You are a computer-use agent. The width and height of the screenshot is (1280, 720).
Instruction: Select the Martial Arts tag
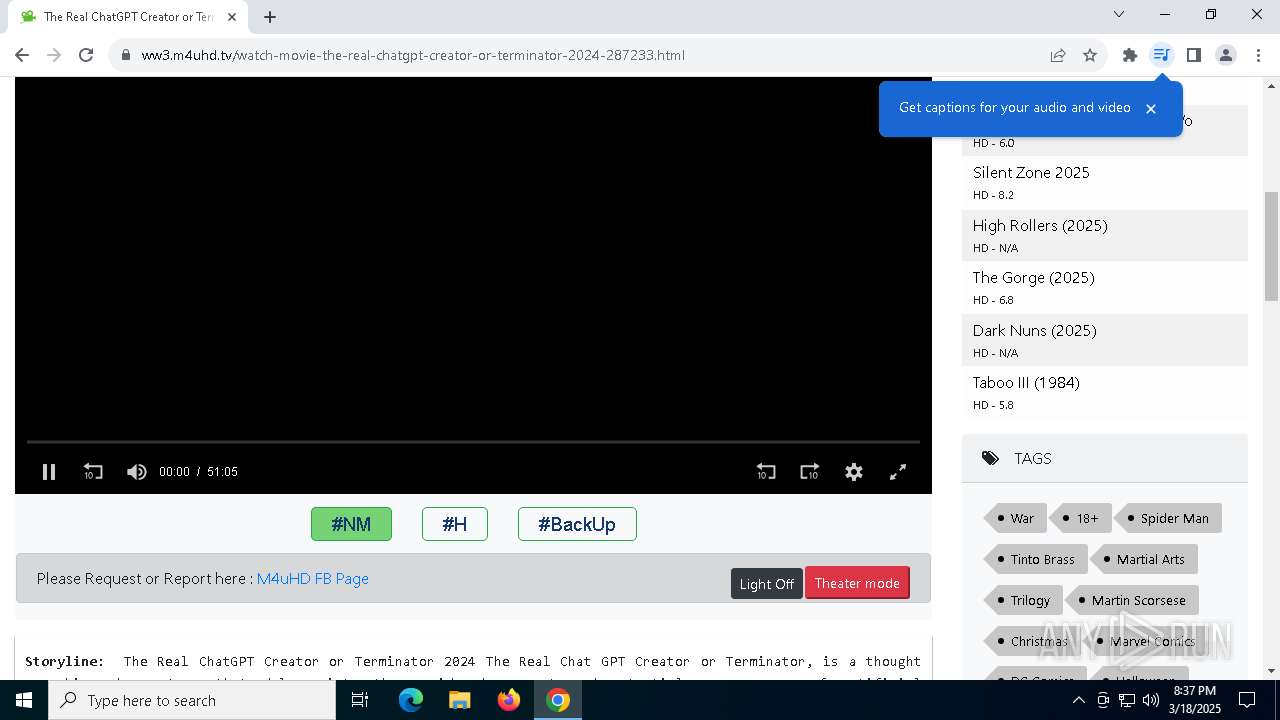(1143, 559)
